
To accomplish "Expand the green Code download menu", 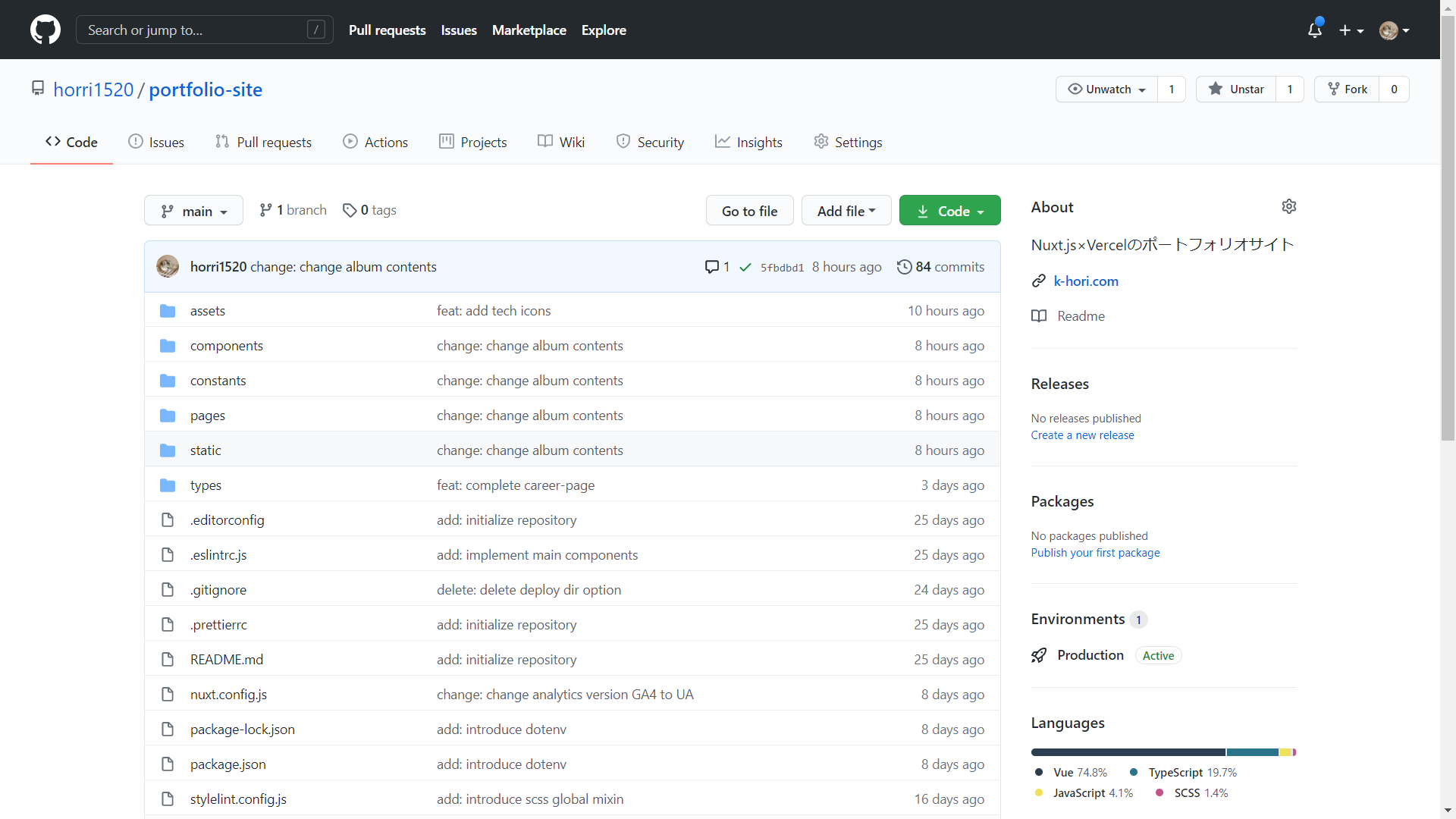I will pyautogui.click(x=949, y=210).
